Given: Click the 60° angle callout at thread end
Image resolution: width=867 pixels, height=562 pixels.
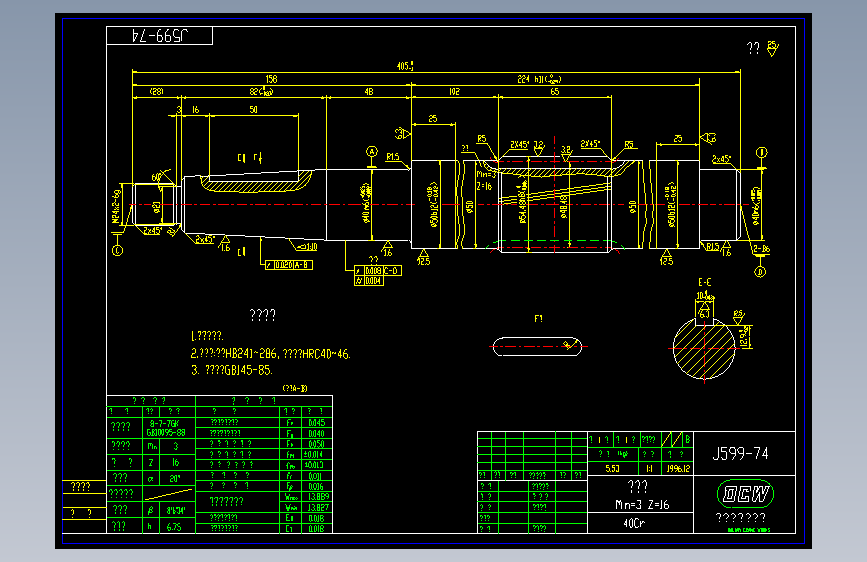Looking at the screenshot, I should point(156,178).
